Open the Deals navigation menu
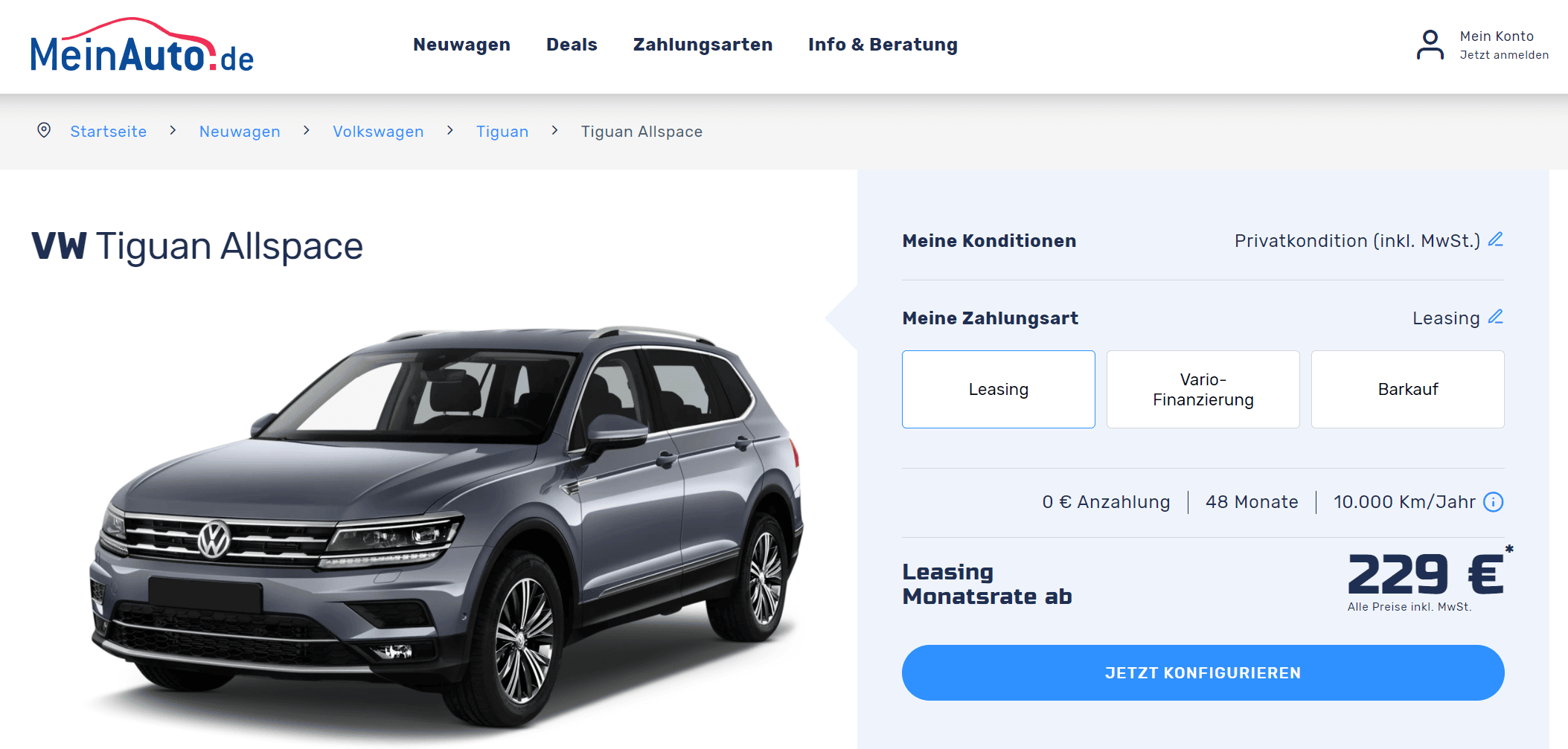 (572, 45)
